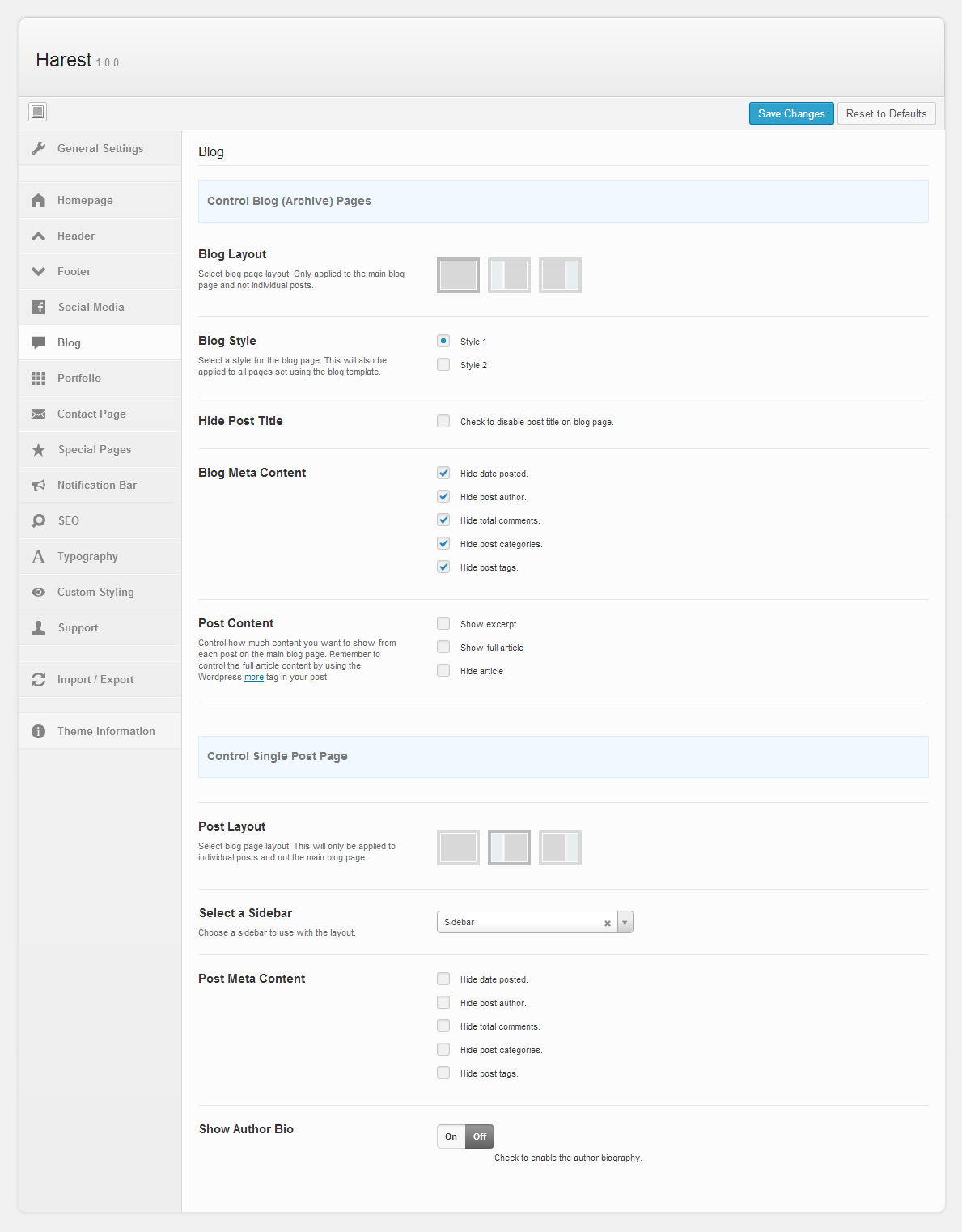Select the Style 2 radio option

[443, 364]
